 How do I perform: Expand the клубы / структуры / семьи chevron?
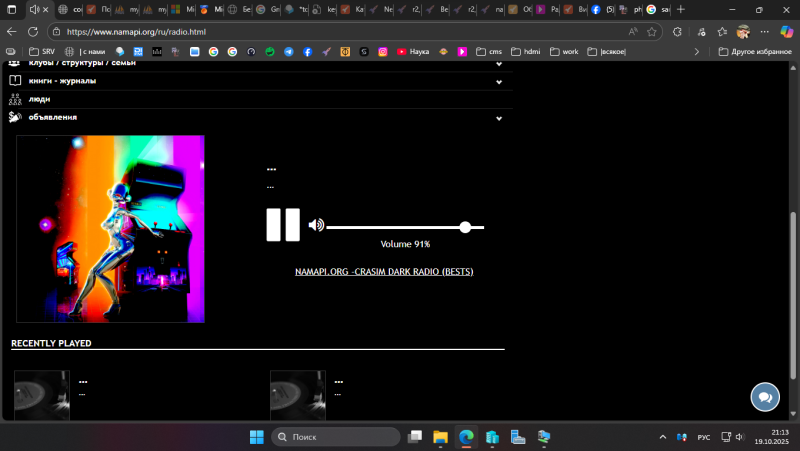point(498,64)
